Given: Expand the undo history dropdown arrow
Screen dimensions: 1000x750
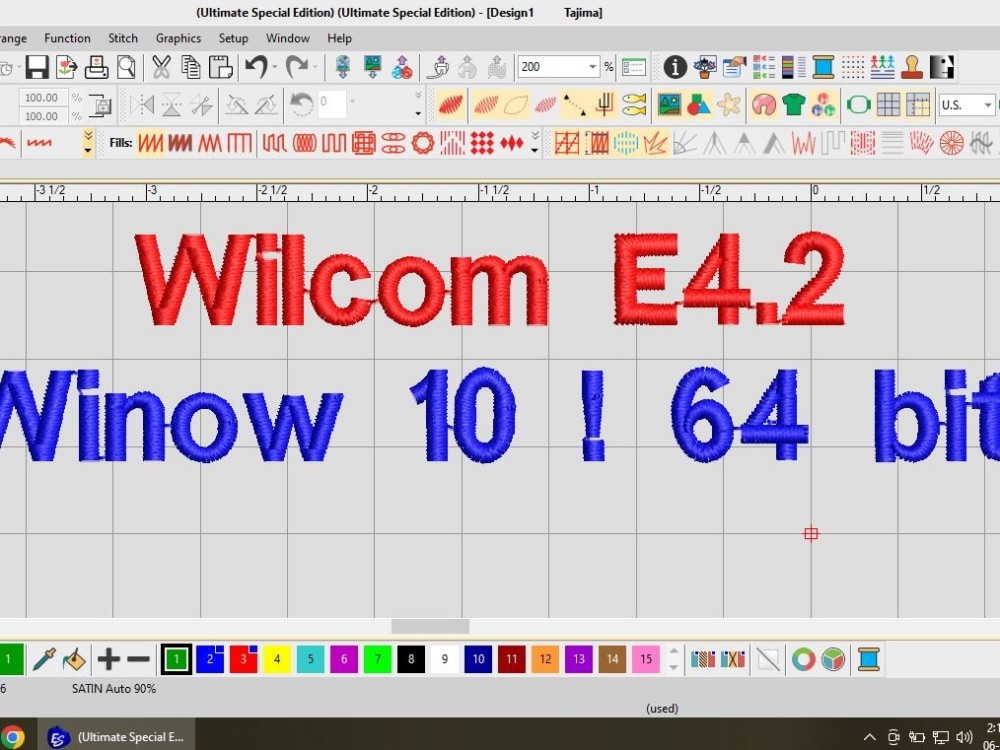Looking at the screenshot, I should pyautogui.click(x=275, y=67).
